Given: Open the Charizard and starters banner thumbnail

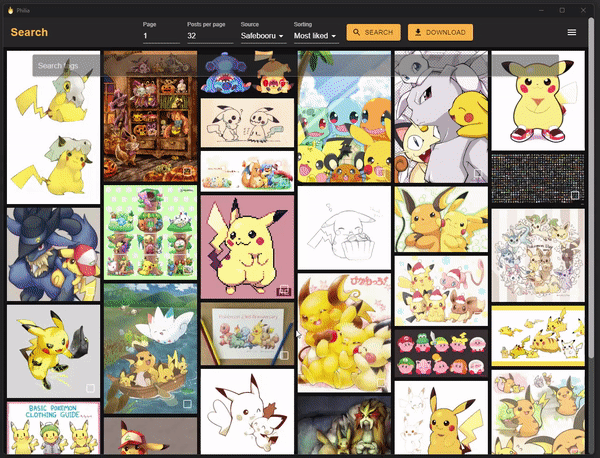Looking at the screenshot, I should pos(247,171).
